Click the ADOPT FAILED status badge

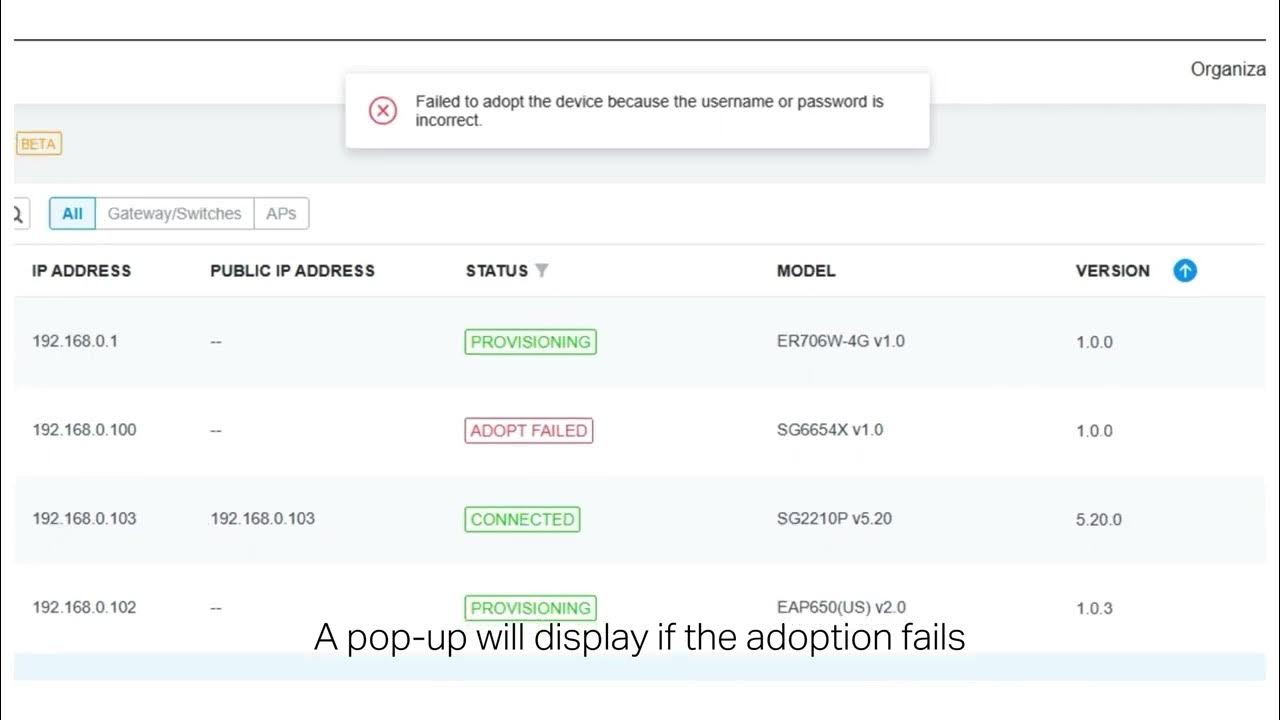(529, 431)
